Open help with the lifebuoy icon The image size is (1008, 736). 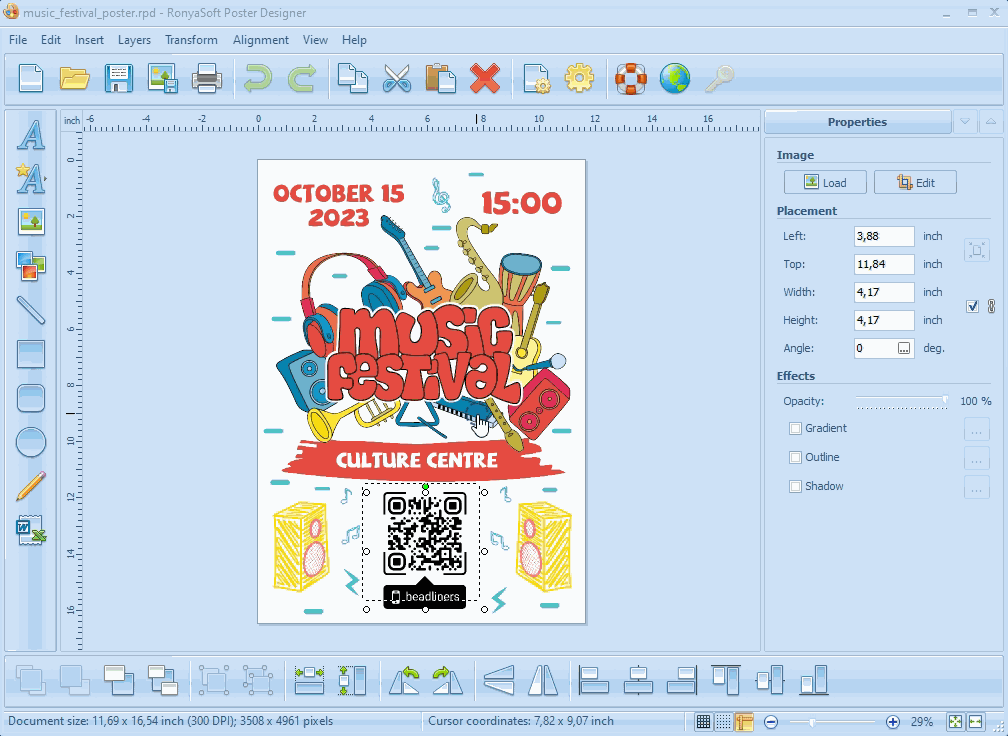pyautogui.click(x=631, y=78)
